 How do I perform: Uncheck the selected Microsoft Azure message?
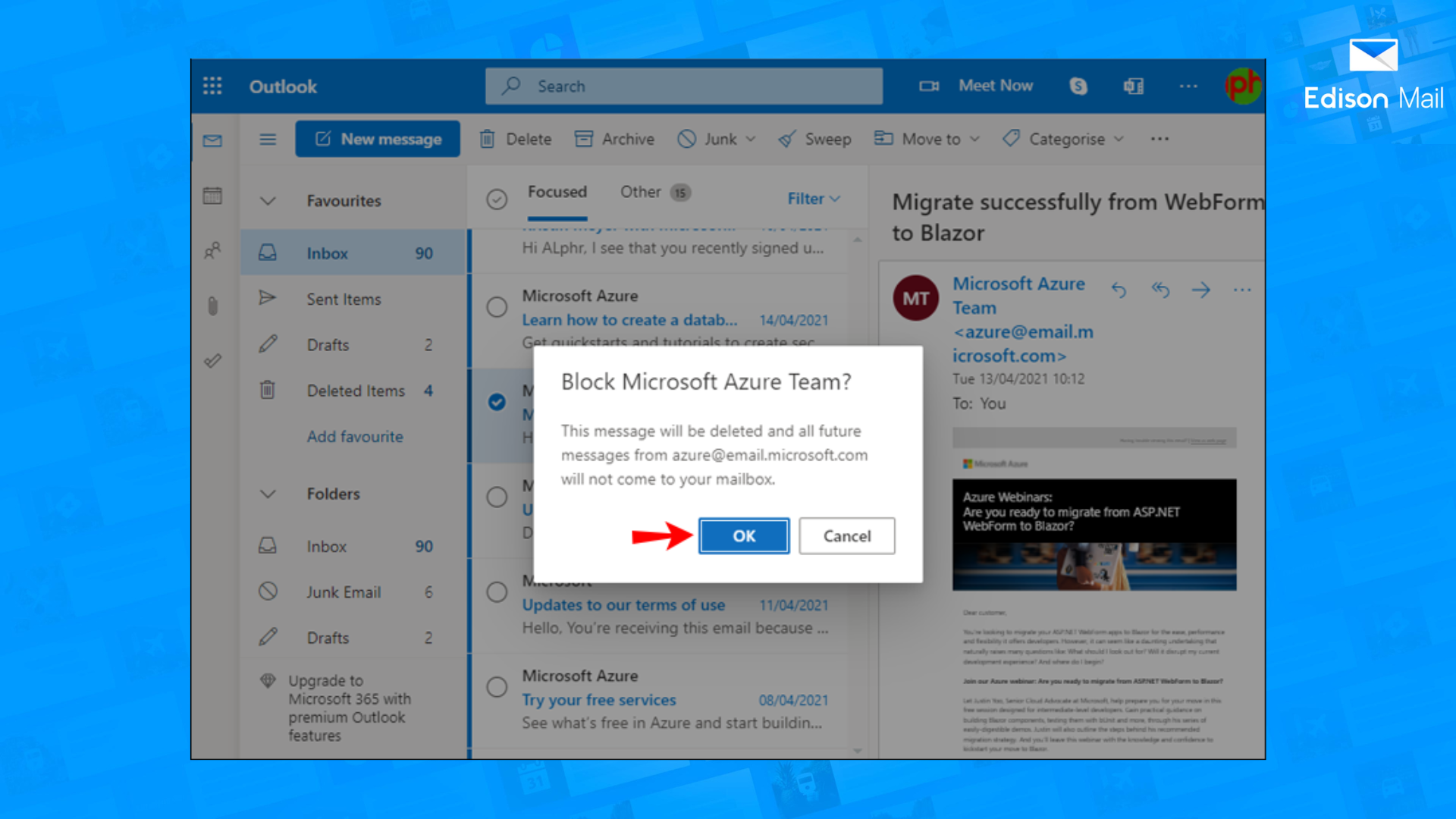(497, 403)
